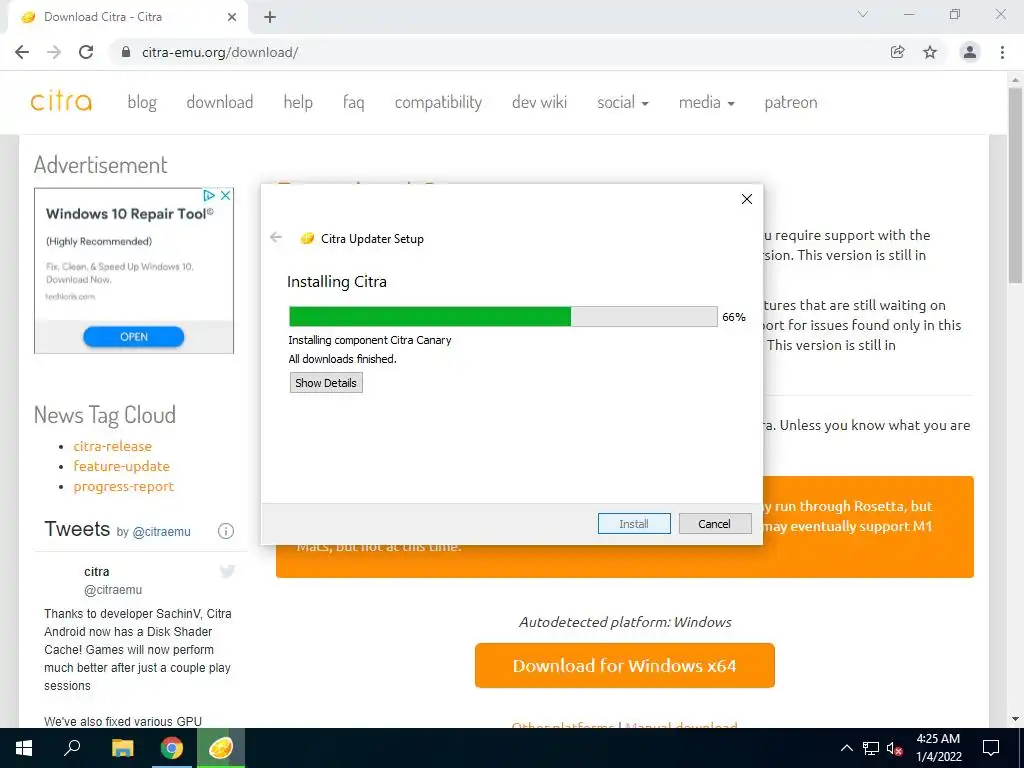Close the Download Citra tab
Viewport: 1024px width, 768px height.
pyautogui.click(x=232, y=17)
